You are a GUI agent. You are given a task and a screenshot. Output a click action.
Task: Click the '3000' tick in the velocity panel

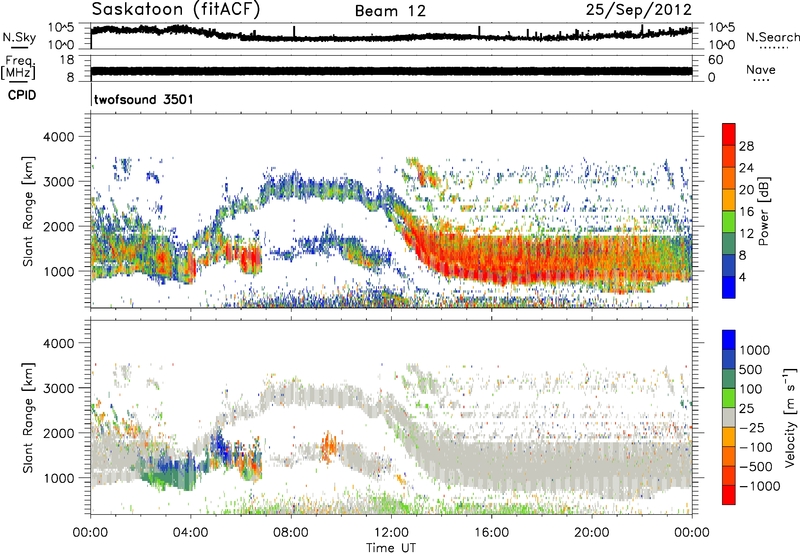click(x=58, y=388)
